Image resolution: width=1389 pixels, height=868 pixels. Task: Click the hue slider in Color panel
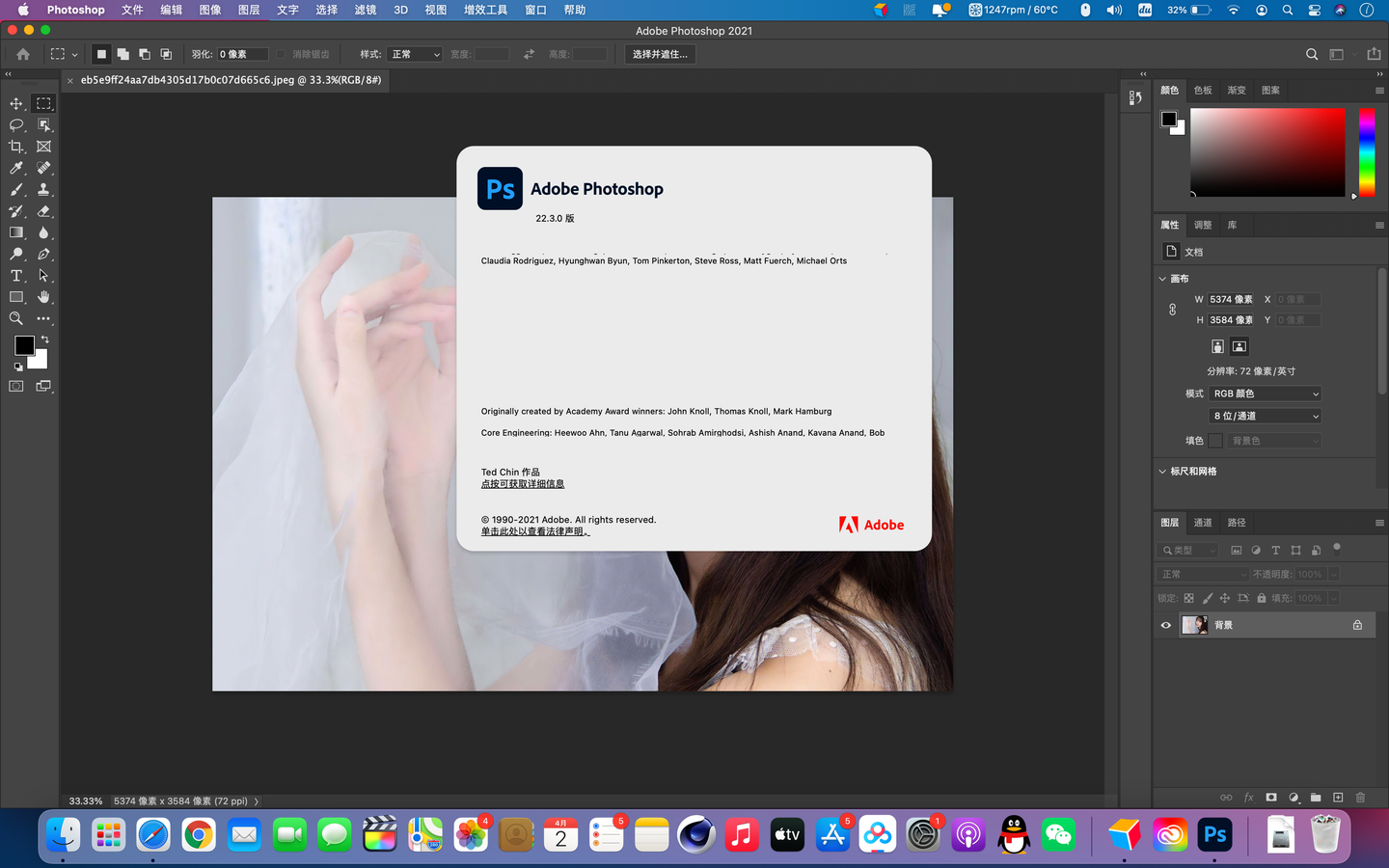tap(1367, 152)
